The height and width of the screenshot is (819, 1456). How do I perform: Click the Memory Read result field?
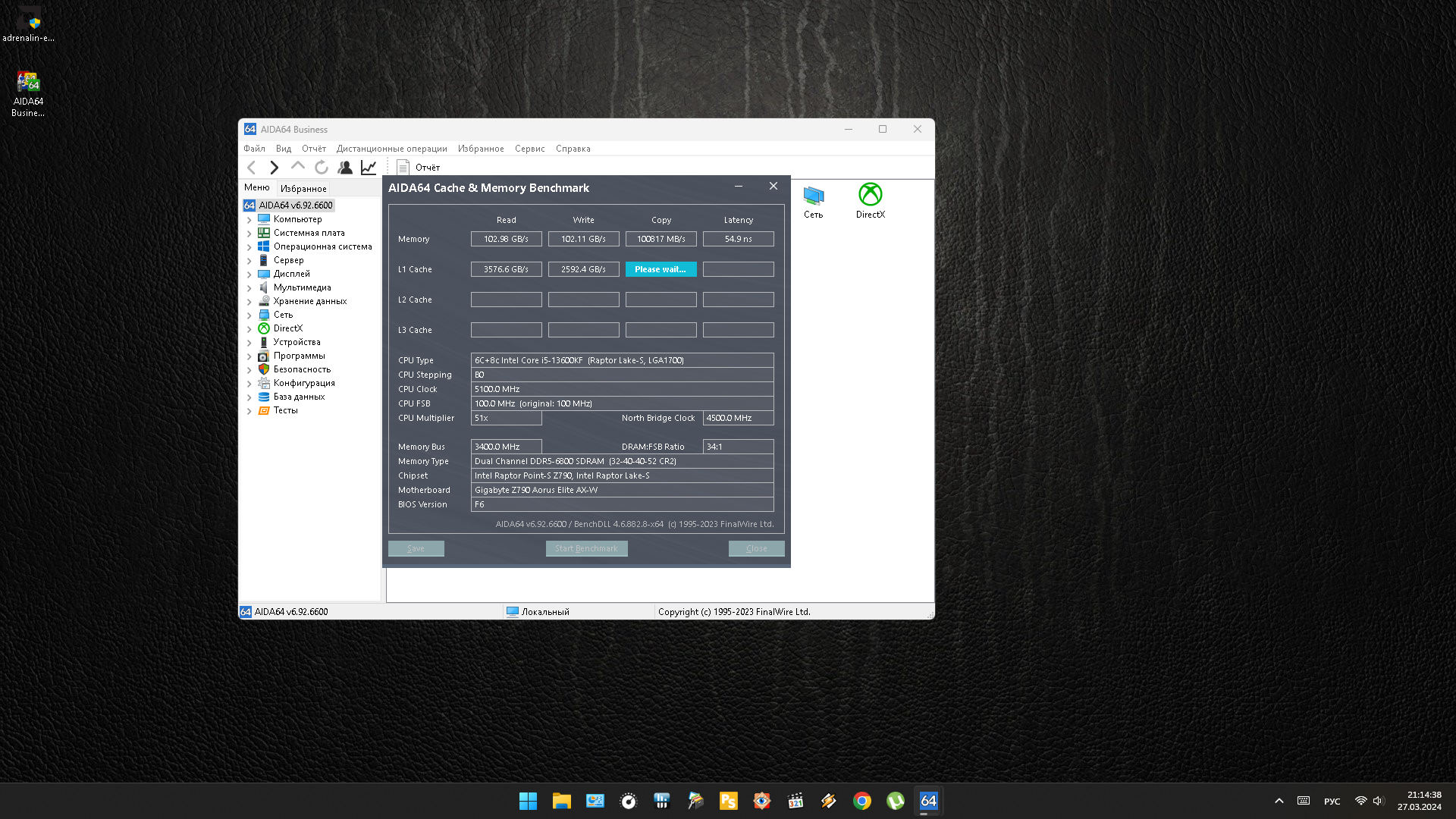[506, 239]
